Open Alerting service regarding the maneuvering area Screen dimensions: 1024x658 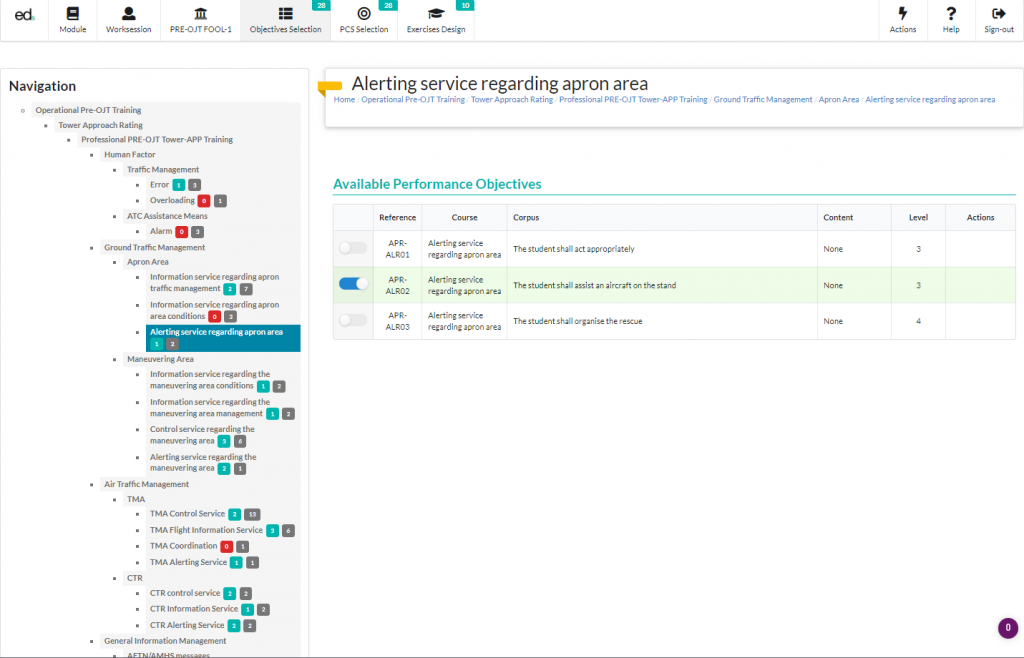tap(203, 462)
